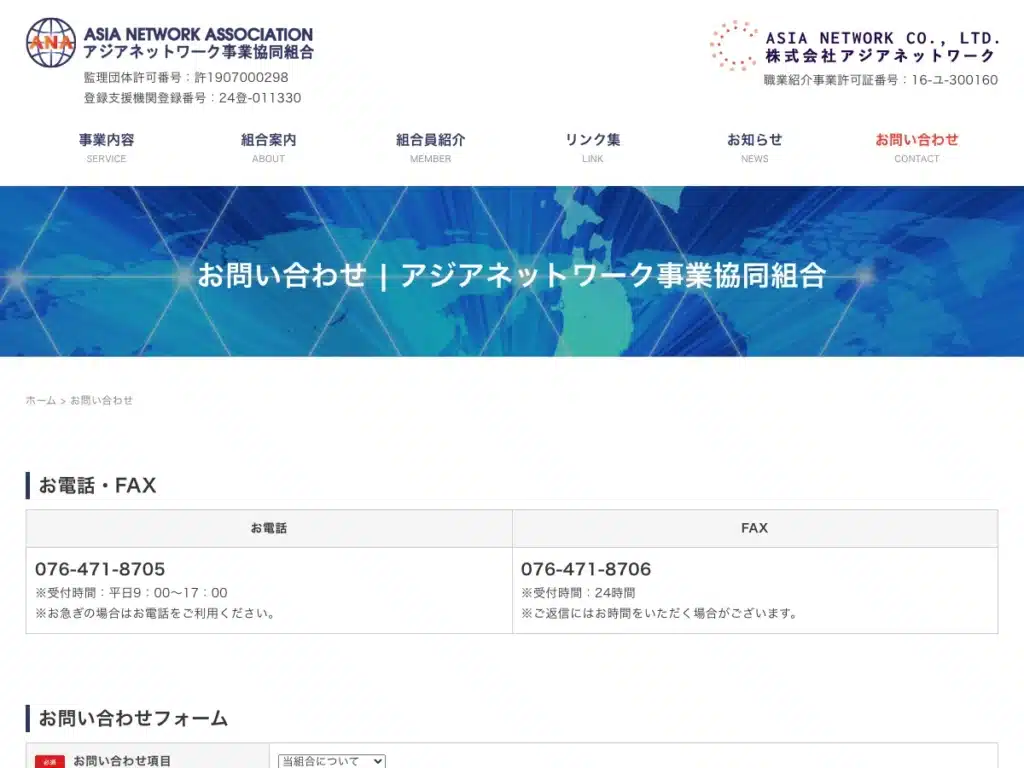Click 登録支援機関登録番号 24登-011330 text
The height and width of the screenshot is (768, 1024).
[x=193, y=98]
